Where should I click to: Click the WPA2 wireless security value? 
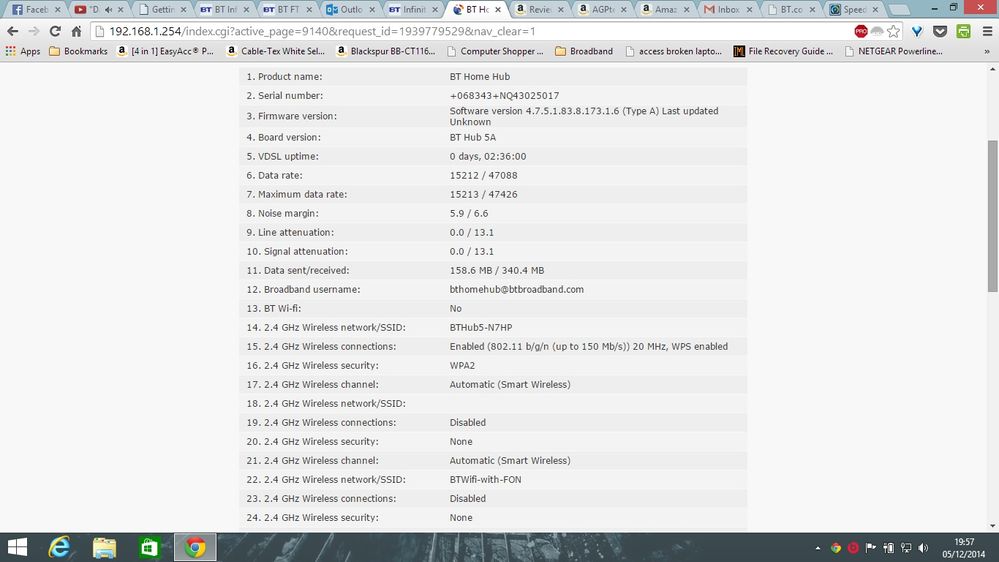pyautogui.click(x=463, y=366)
